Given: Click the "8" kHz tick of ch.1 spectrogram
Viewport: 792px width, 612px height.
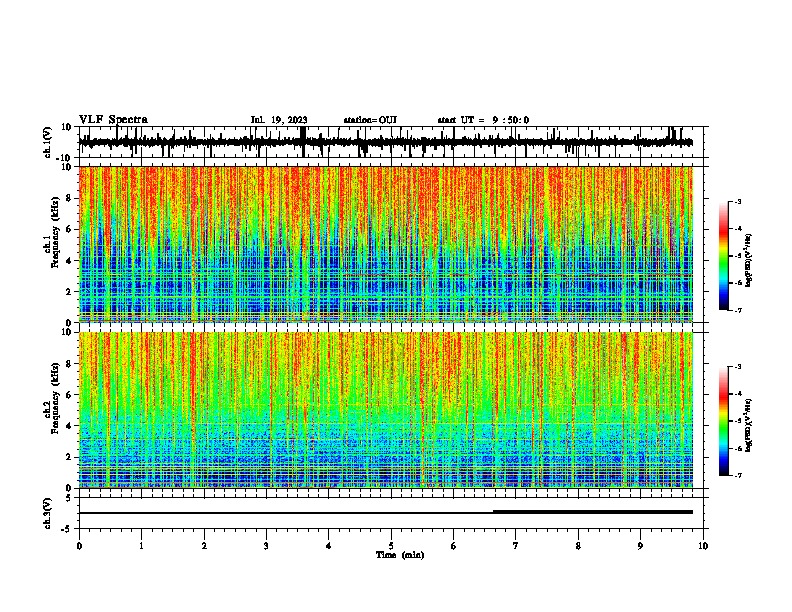Looking at the screenshot, I should [70, 198].
